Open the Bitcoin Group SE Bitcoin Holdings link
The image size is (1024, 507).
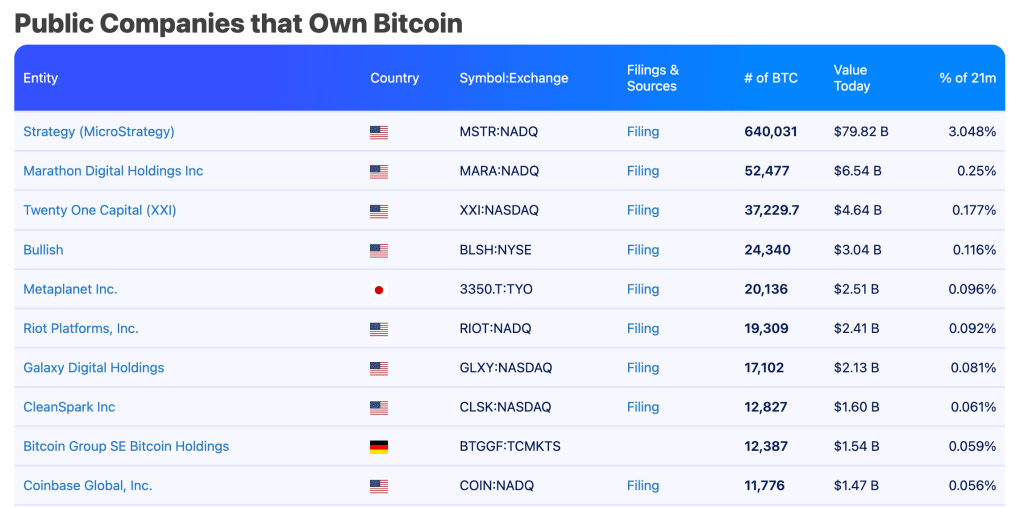126,447
